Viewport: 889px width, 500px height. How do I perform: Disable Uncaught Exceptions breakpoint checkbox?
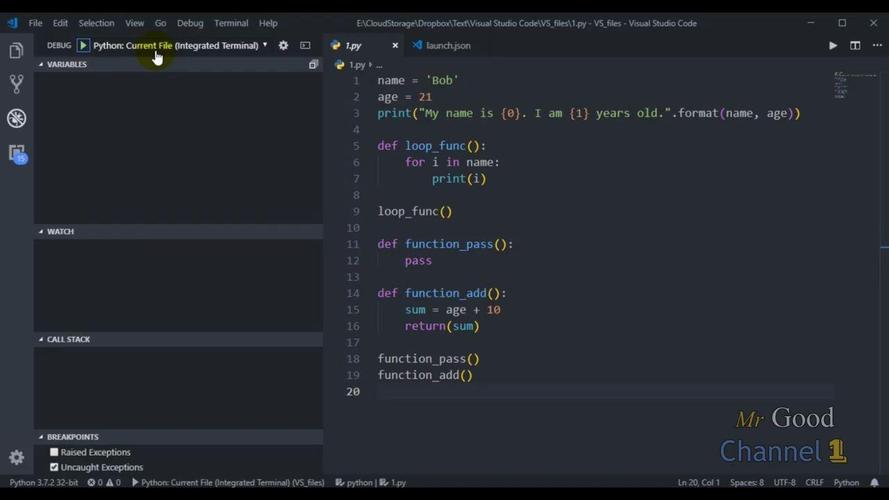54,467
